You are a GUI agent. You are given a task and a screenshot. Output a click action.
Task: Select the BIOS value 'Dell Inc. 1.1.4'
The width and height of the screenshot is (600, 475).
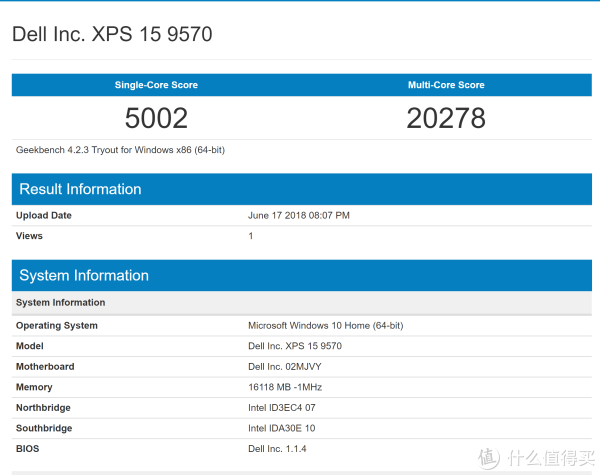click(x=277, y=449)
